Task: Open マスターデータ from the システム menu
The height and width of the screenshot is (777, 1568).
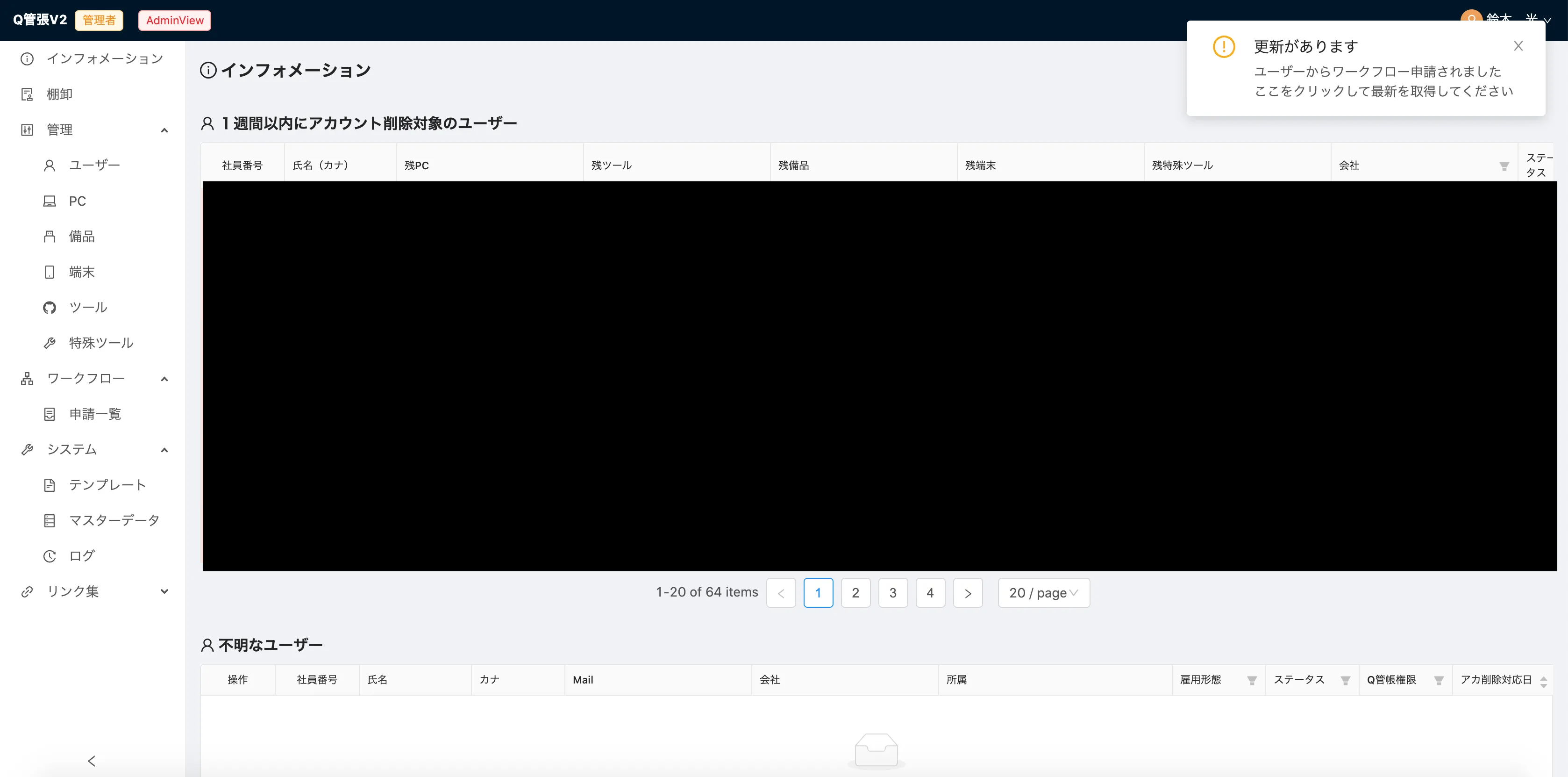Action: (x=114, y=520)
